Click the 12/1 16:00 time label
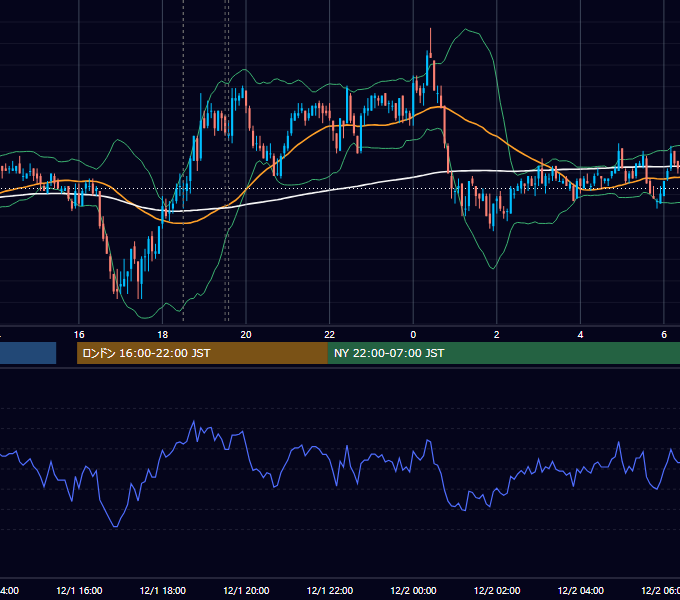This screenshot has width=680, height=600. tap(79, 590)
